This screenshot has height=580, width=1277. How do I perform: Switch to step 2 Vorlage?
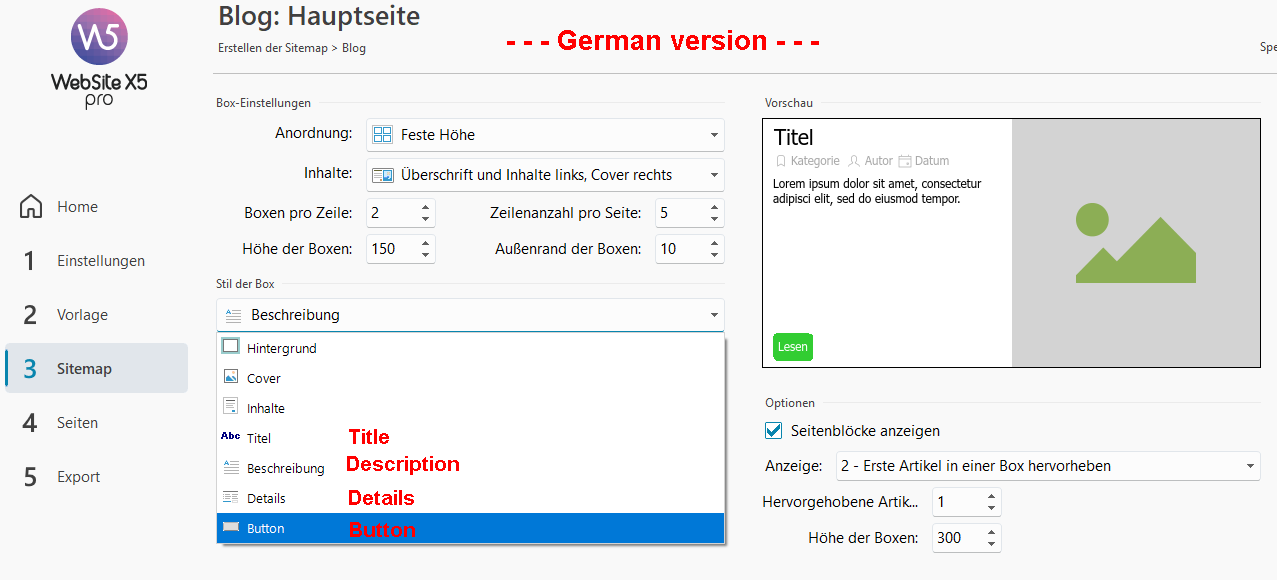(x=82, y=315)
